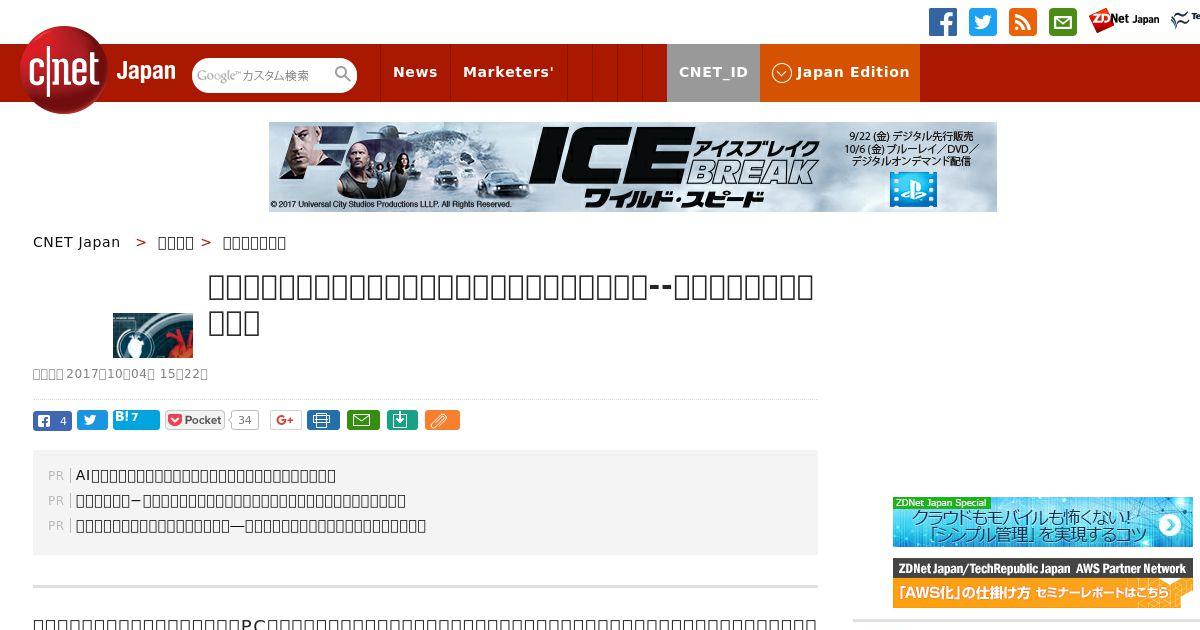Open the Twitter icon in top bar

coord(983,22)
